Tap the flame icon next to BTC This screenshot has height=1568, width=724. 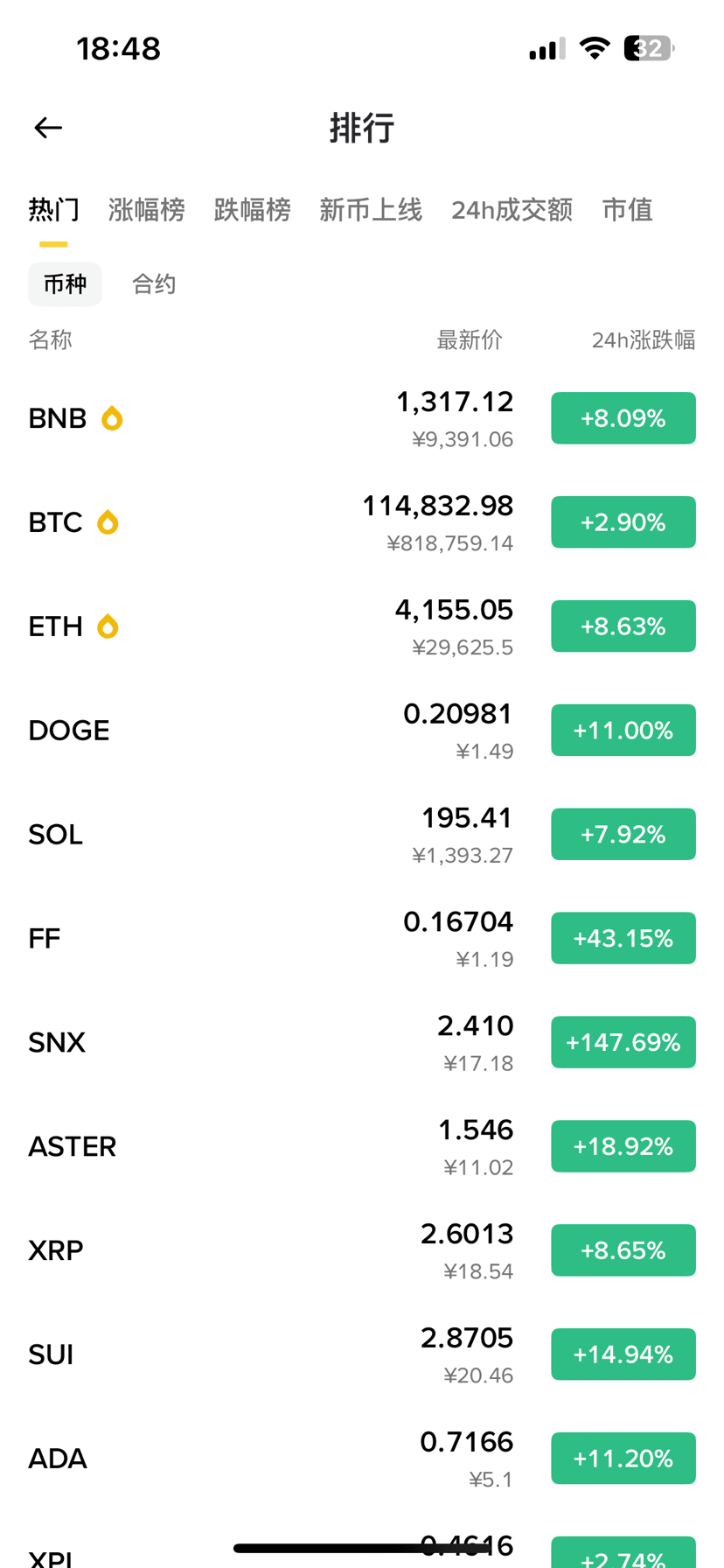pyautogui.click(x=108, y=522)
